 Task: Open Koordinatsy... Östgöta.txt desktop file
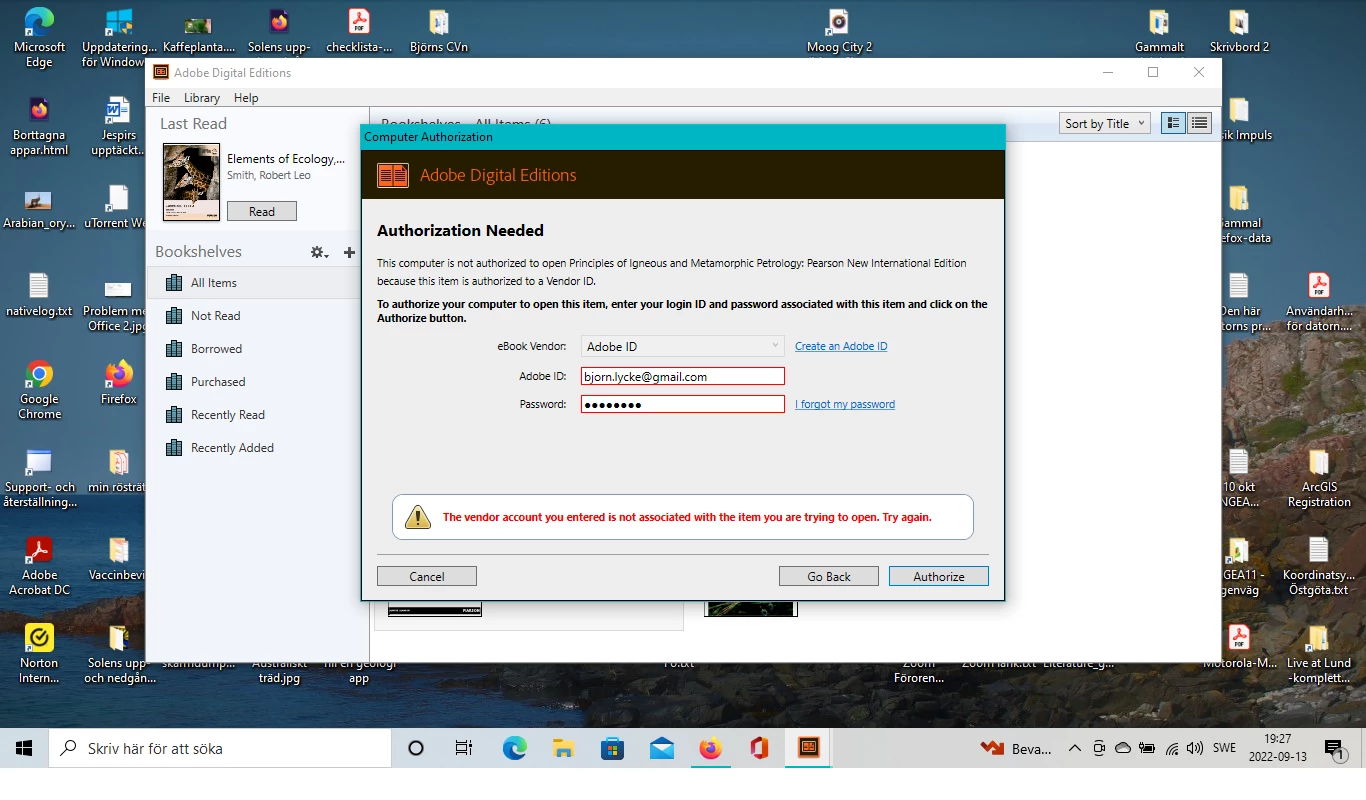point(1318,566)
